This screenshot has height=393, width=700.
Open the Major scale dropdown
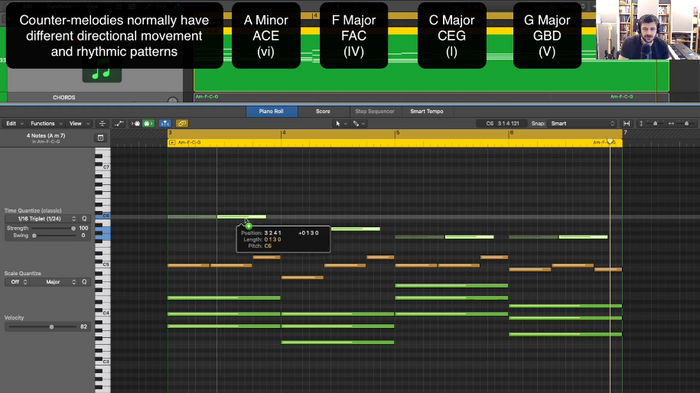[54, 282]
